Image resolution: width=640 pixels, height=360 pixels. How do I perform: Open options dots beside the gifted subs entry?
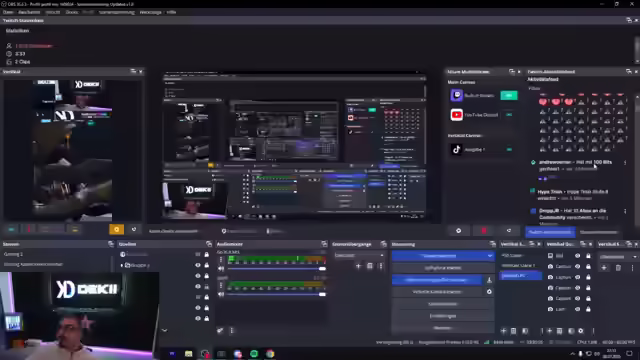click(625, 211)
